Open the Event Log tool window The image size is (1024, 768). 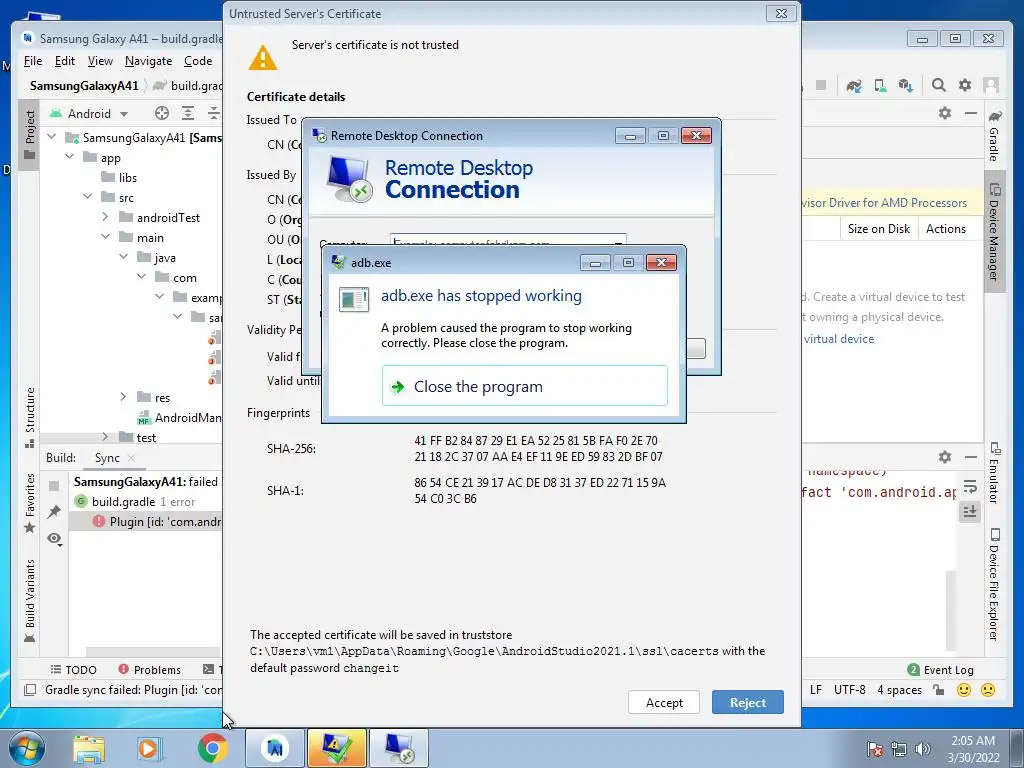940,669
